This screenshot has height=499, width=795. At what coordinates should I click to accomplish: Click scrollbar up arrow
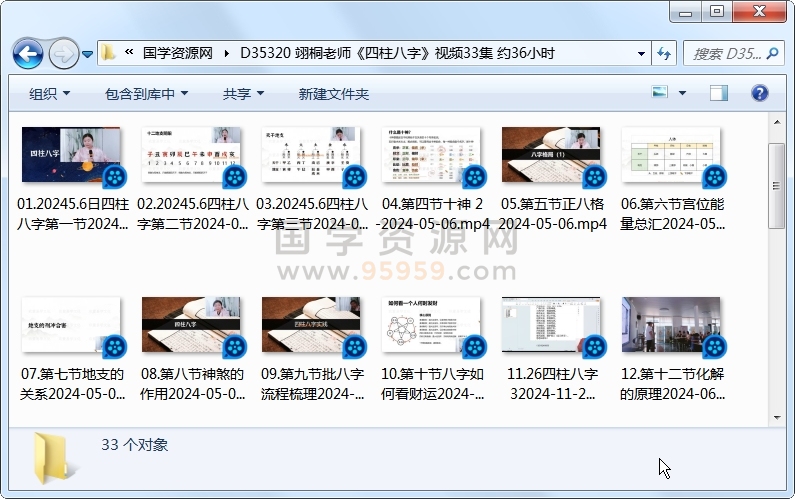tap(777, 122)
